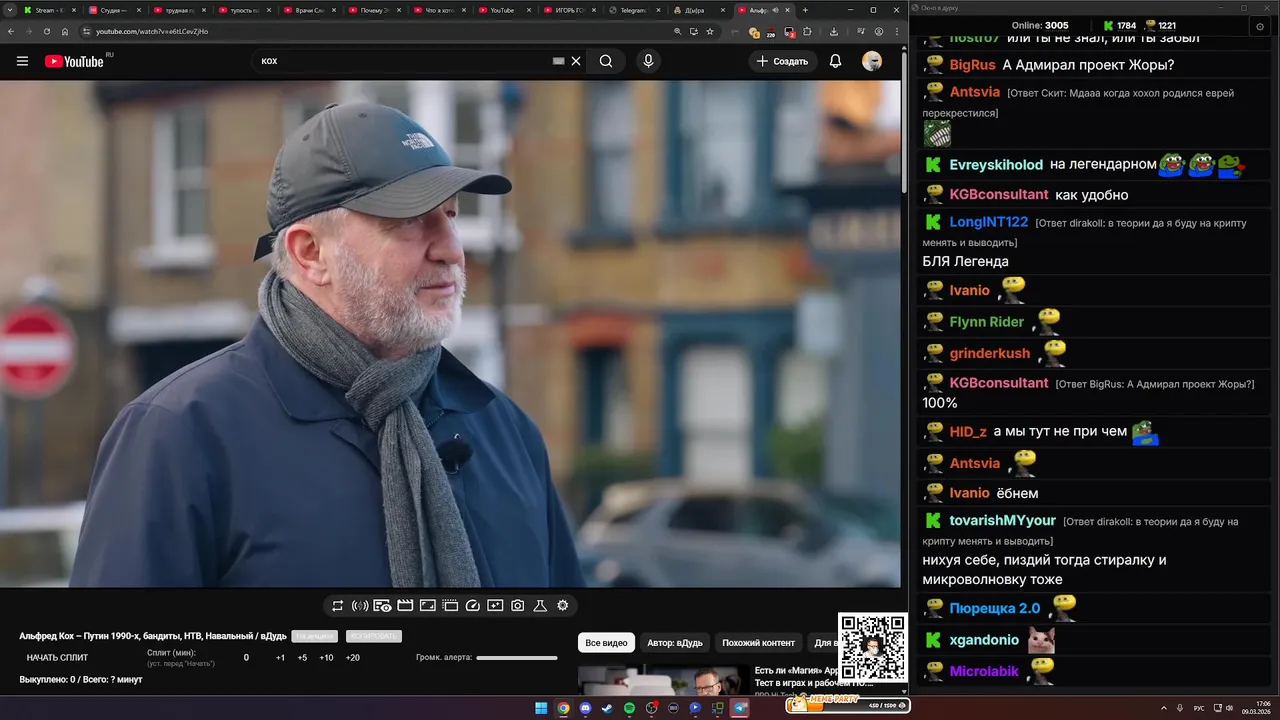Click username HID_z in chat
This screenshot has width=1280, height=720.
pyautogui.click(x=968, y=431)
